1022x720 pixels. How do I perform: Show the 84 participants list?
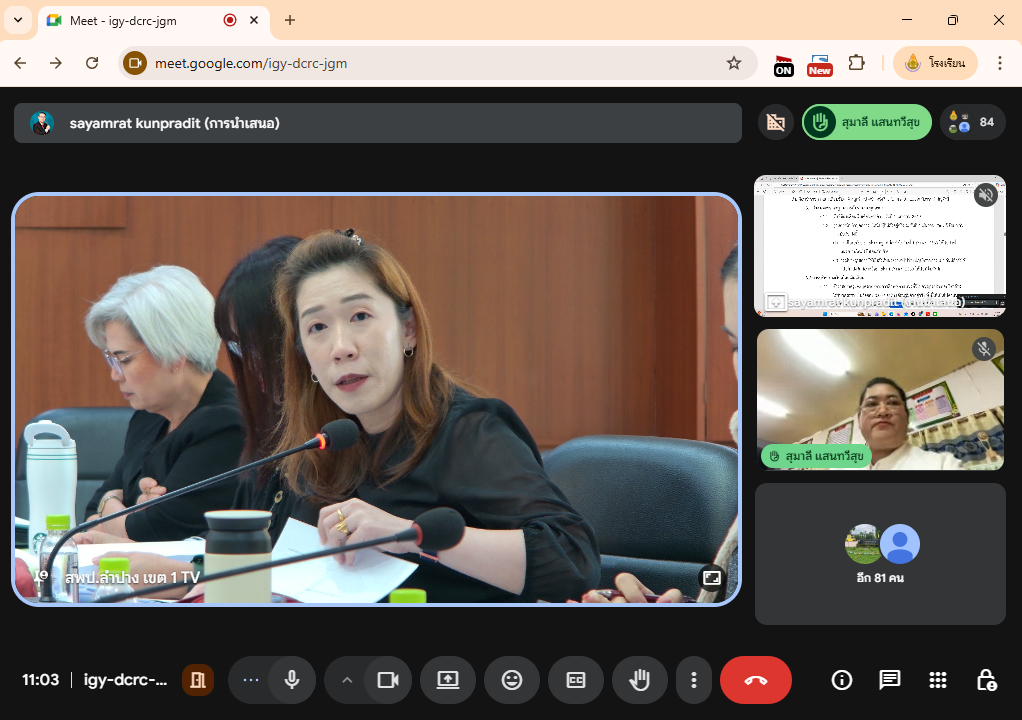973,122
